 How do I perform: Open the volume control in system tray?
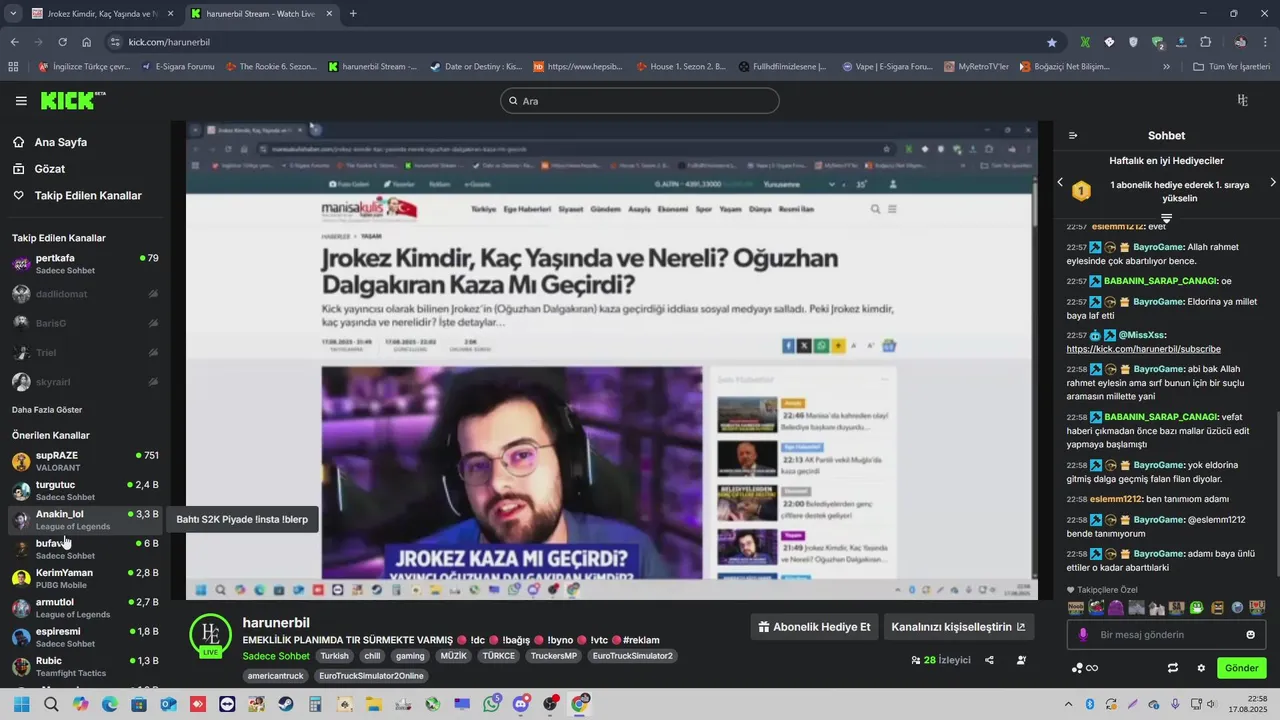point(1210,704)
